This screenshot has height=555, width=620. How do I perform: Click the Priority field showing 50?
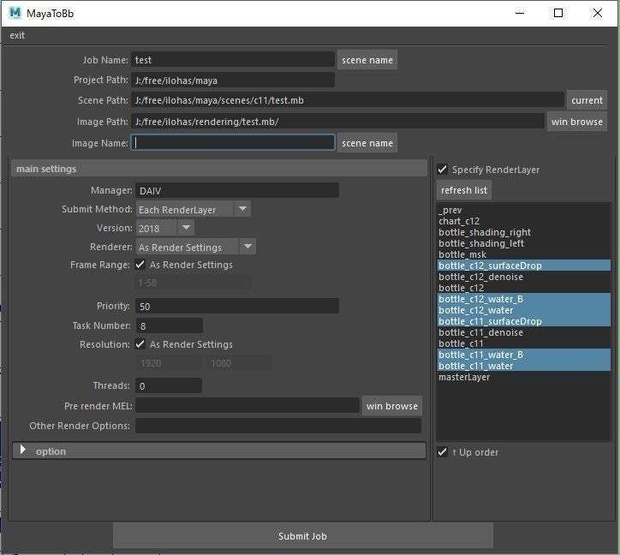pos(236,306)
